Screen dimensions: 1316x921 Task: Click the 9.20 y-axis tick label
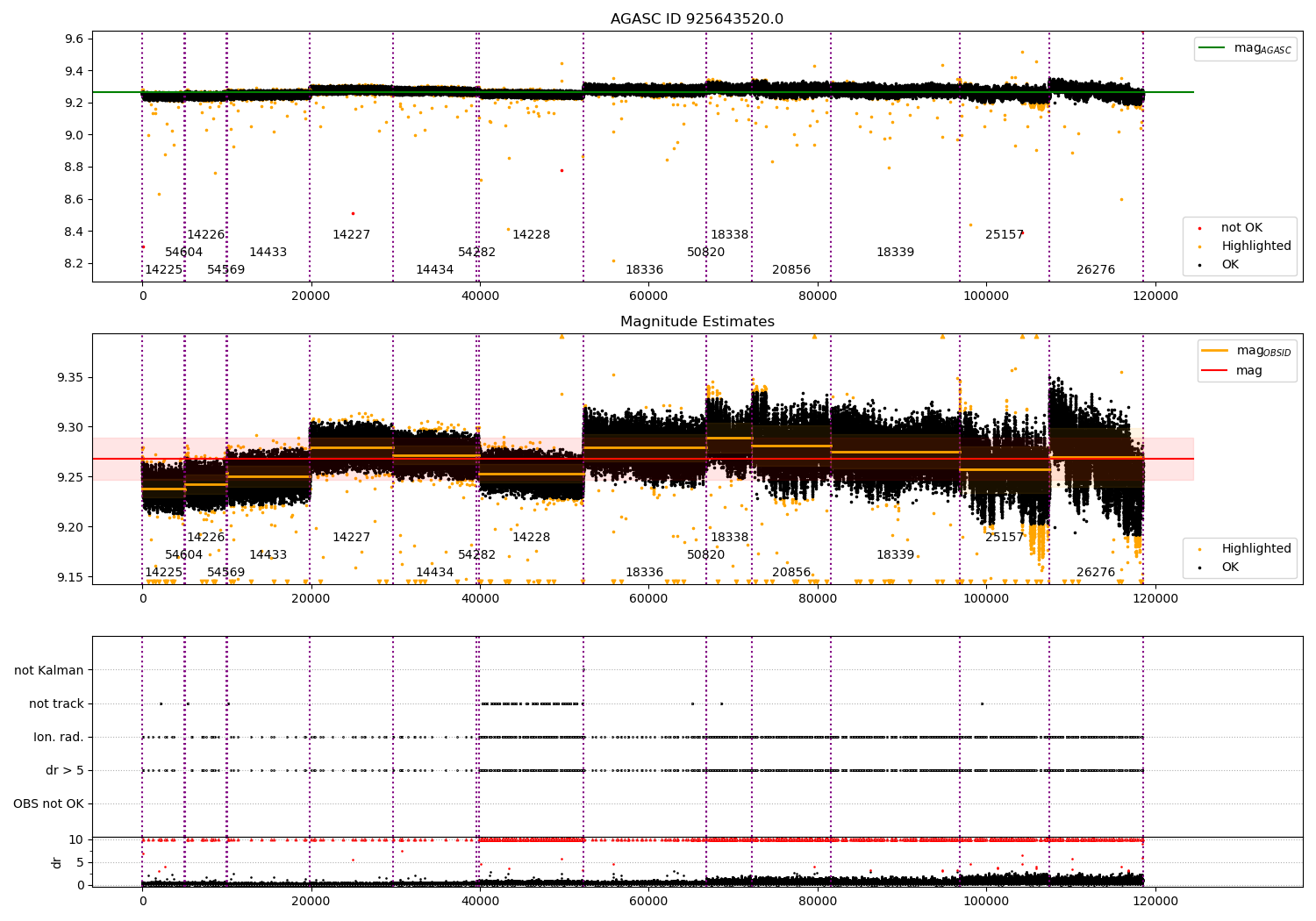(x=71, y=528)
